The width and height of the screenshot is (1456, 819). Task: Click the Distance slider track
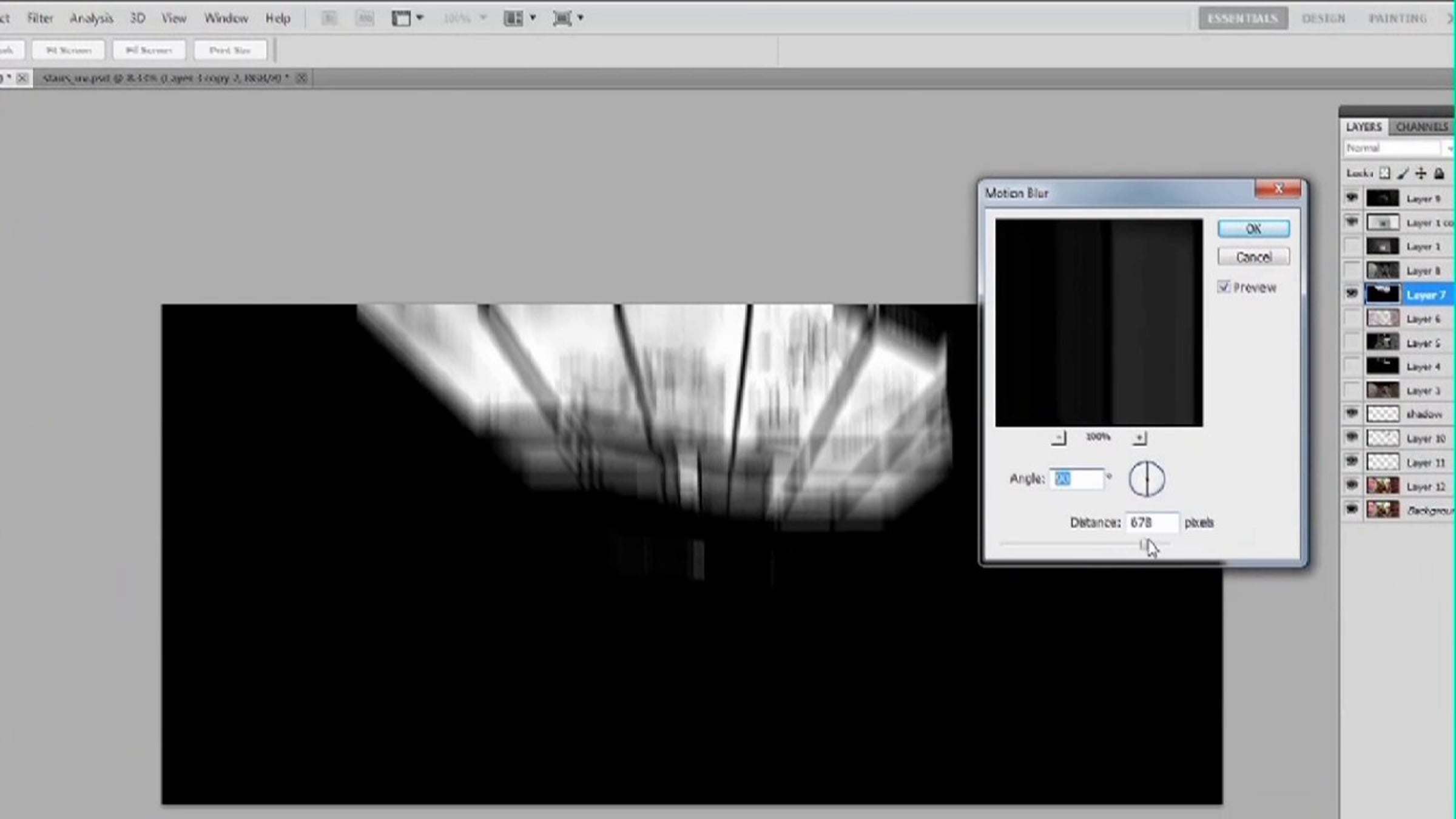tap(1068, 544)
